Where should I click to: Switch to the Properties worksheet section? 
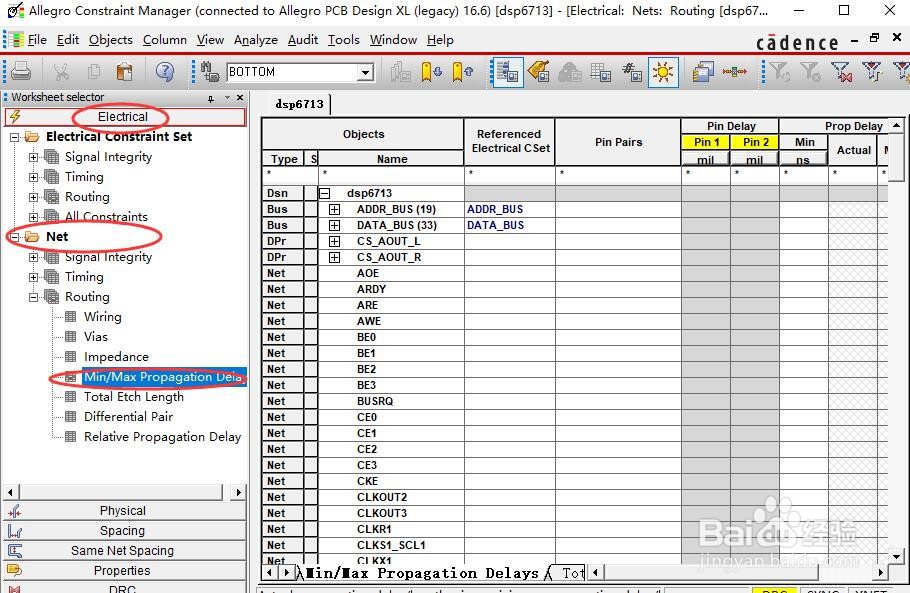(124, 571)
